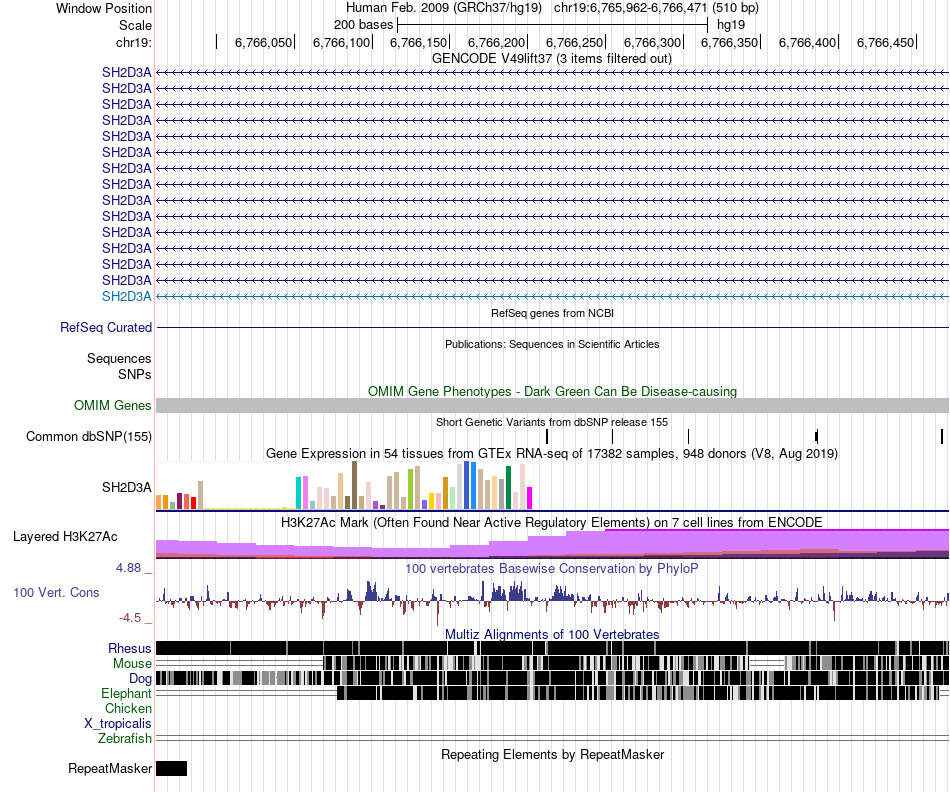
Task: Open the 'OMIM Gene Phenotypes' track title
Action: [552, 391]
